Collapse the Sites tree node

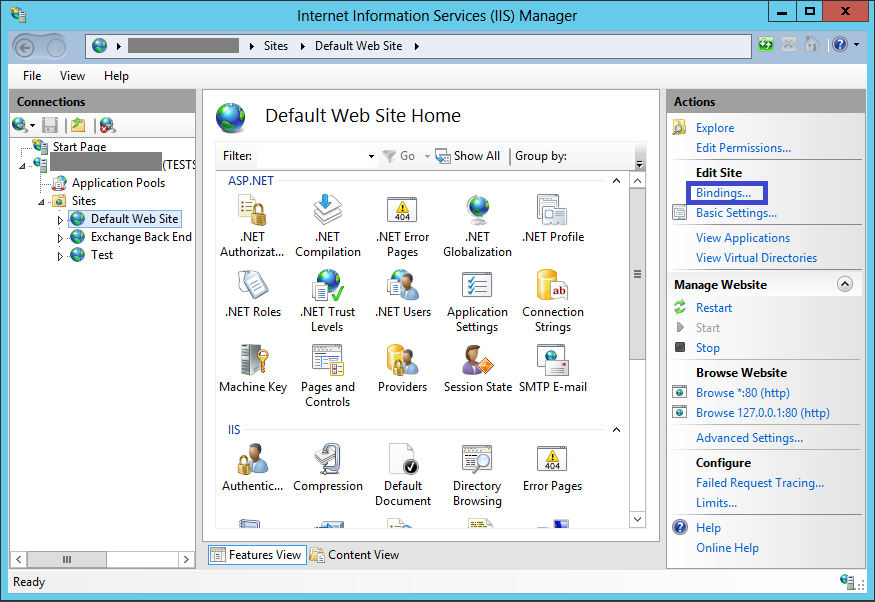(41, 202)
